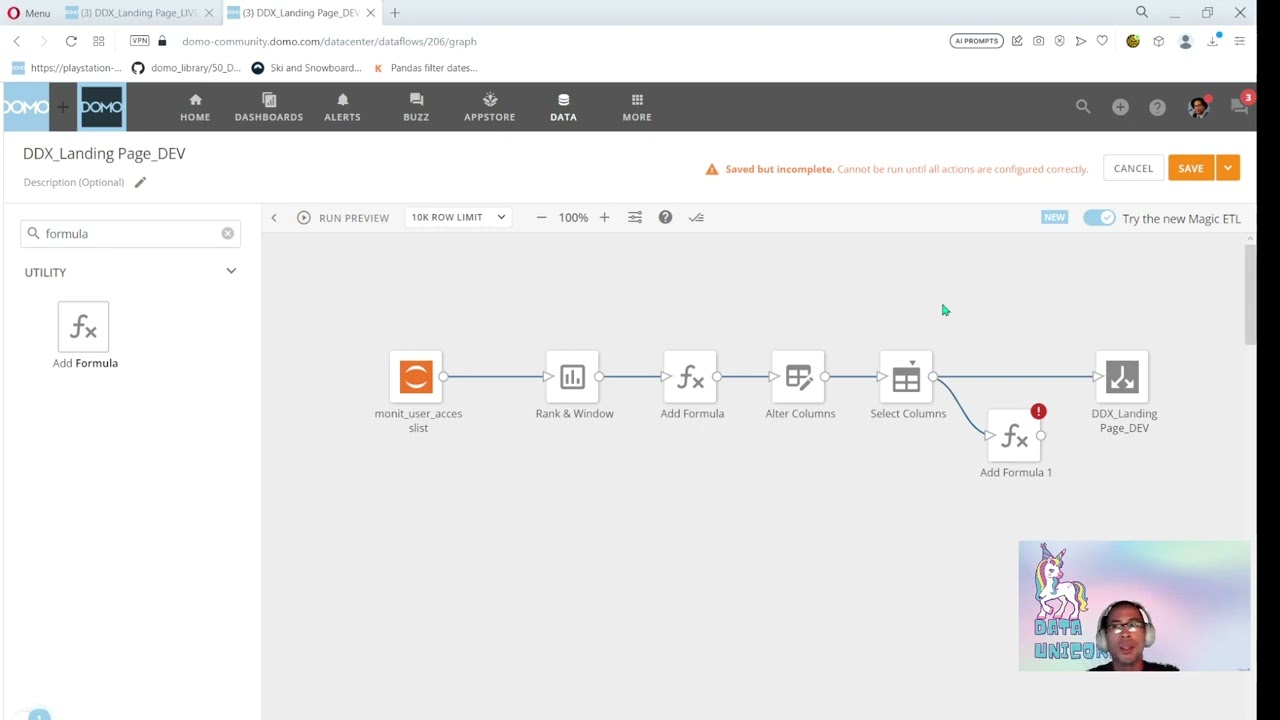
Task: Open the domo_library GitHub bookmark
Action: pos(187,68)
